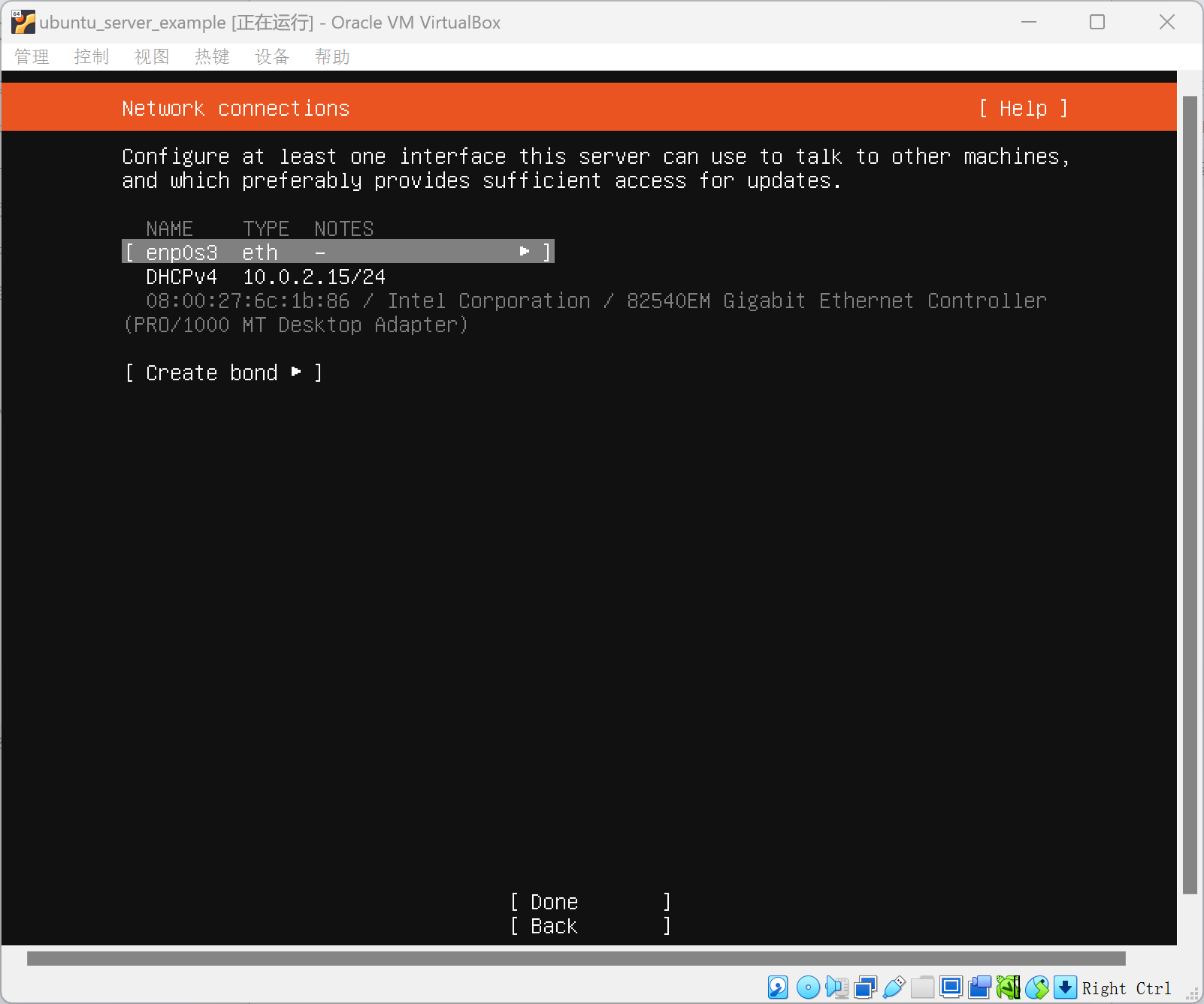This screenshot has width=1204, height=1004.
Task: Open the 管理 menu
Action: tap(32, 57)
